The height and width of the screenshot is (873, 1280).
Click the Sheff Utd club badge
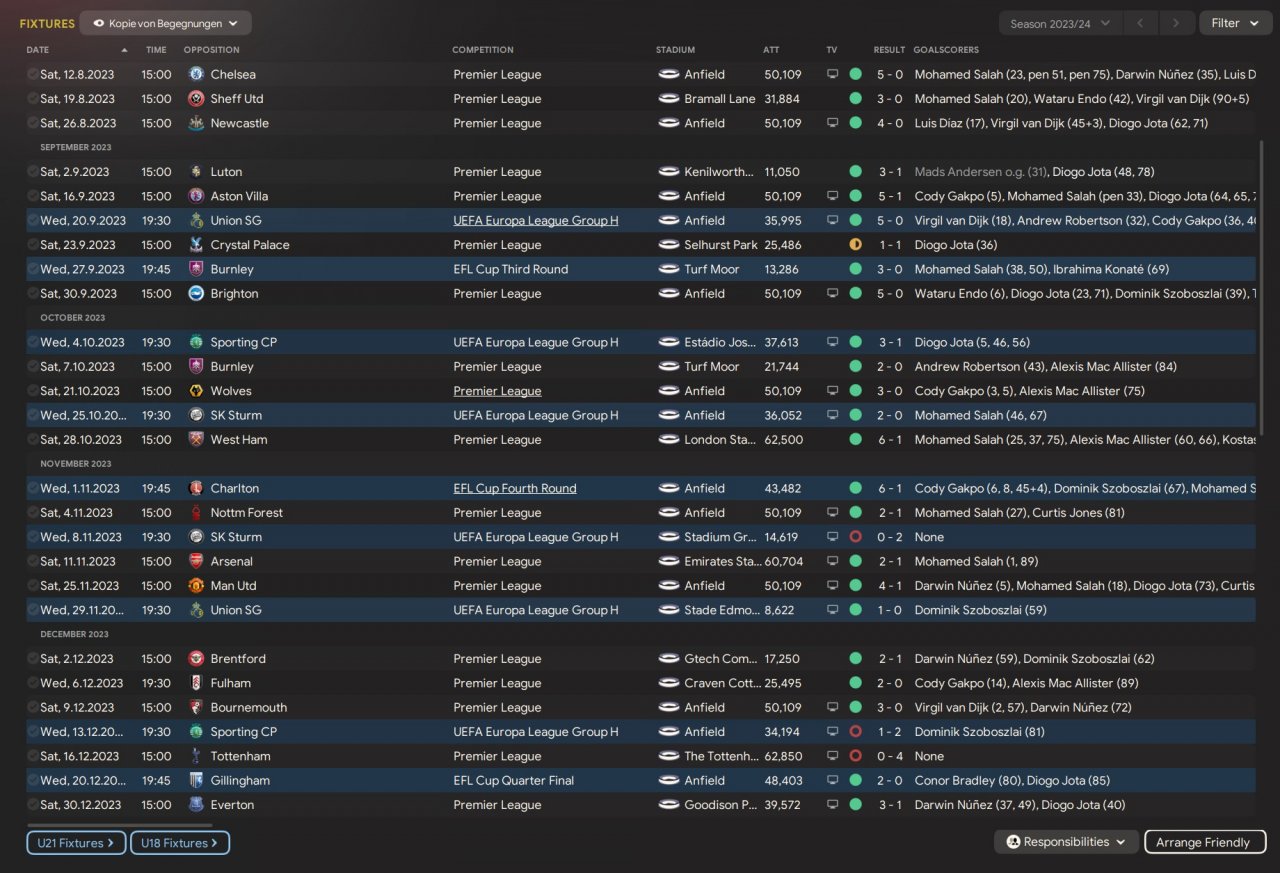(196, 99)
